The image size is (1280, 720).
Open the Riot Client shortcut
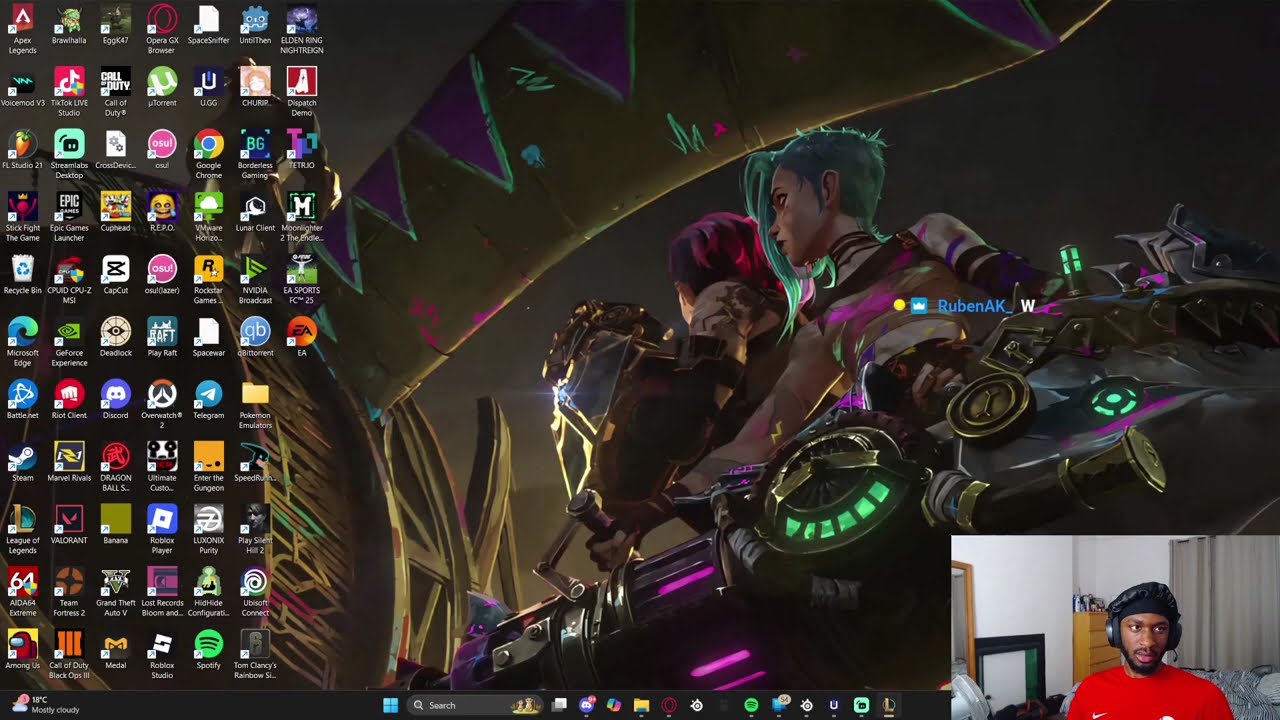pos(69,400)
